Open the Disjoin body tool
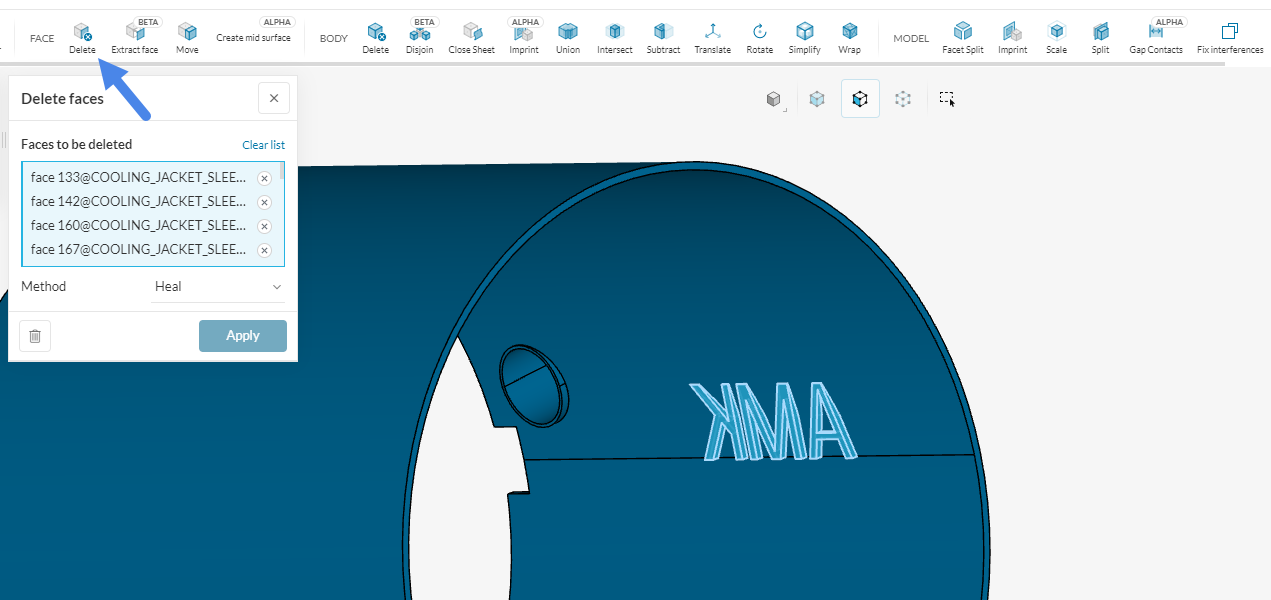 click(x=420, y=38)
